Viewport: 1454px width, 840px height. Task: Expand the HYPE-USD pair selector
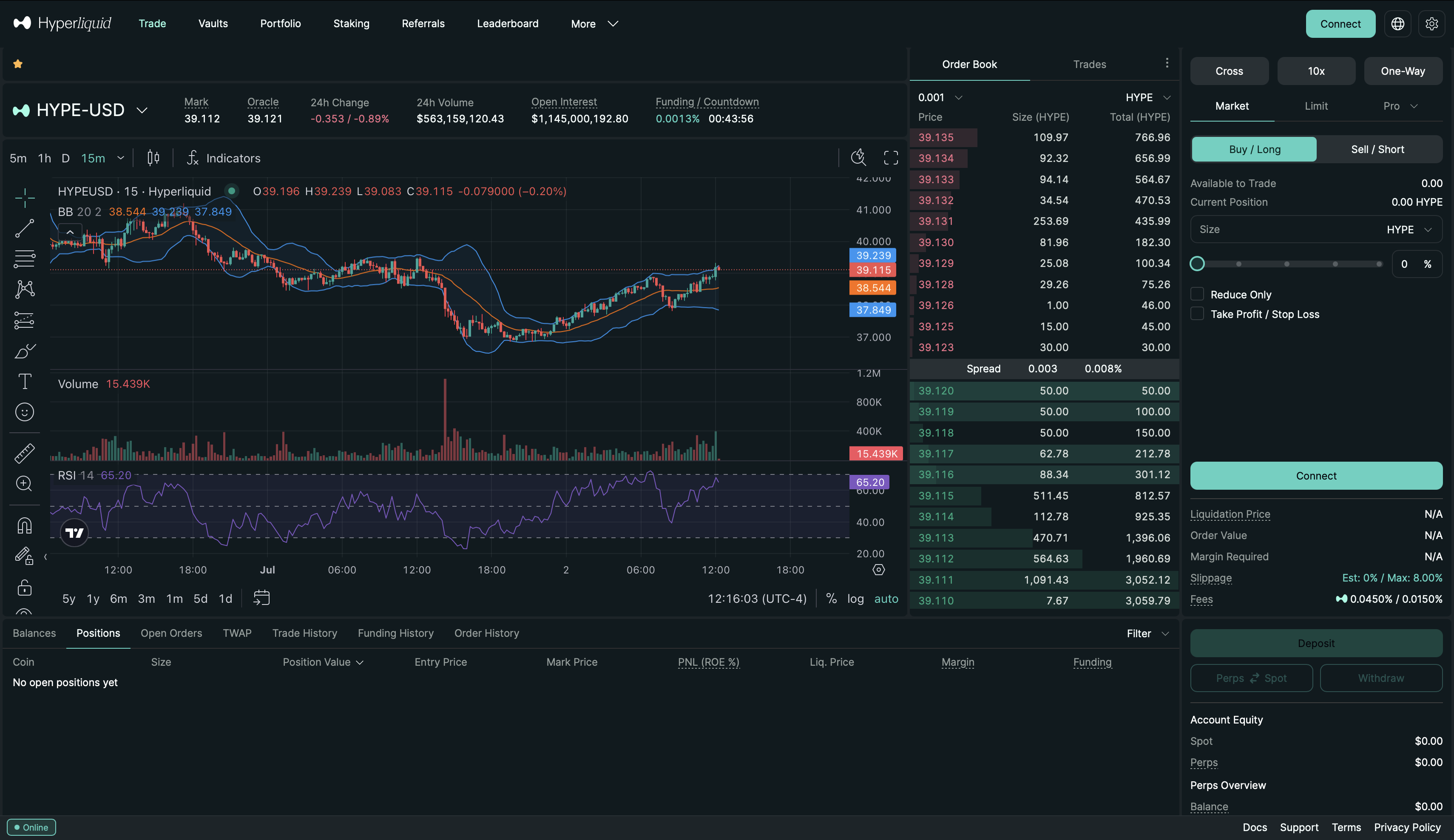click(142, 110)
